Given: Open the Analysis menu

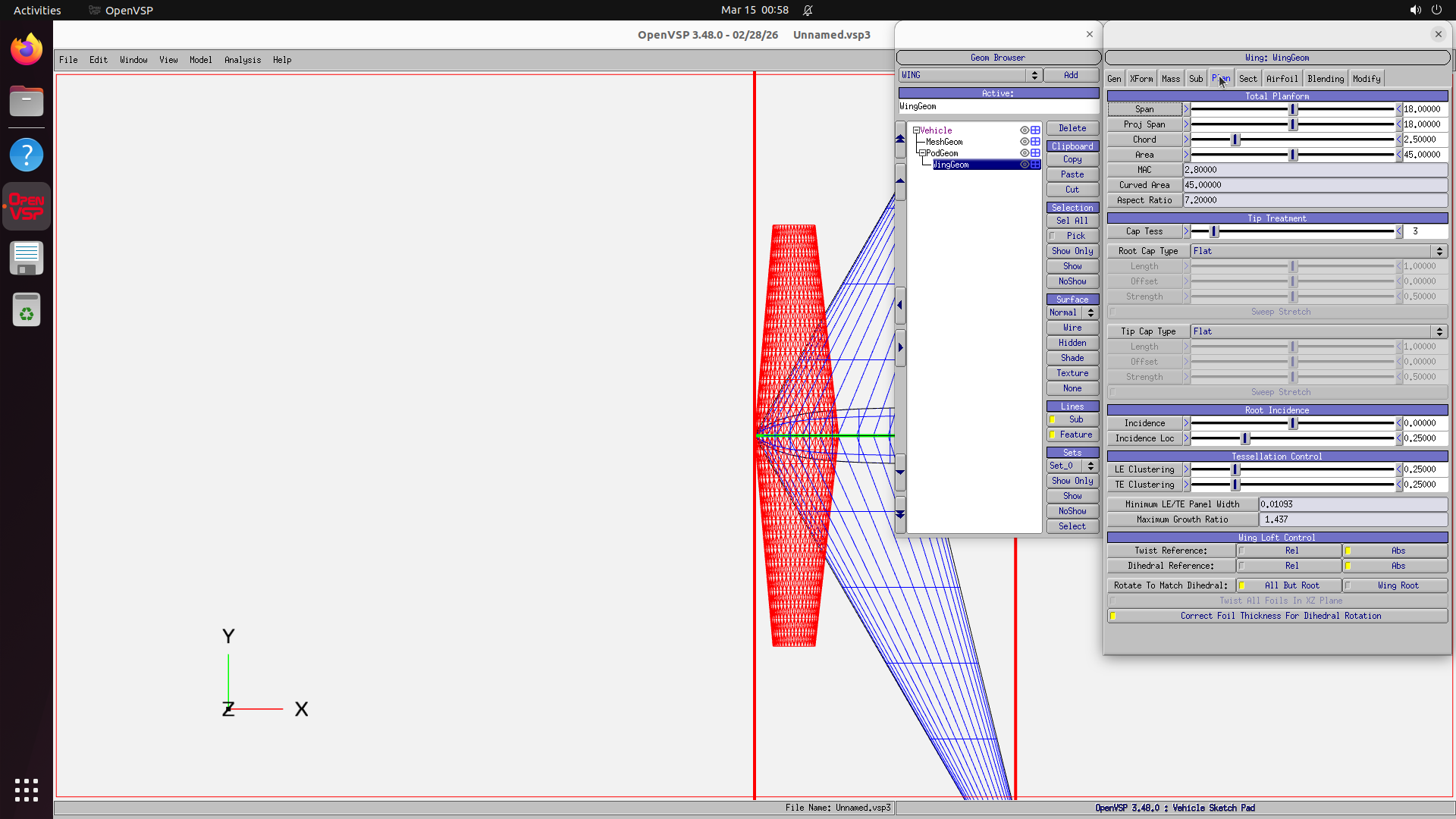Looking at the screenshot, I should click(x=242, y=60).
